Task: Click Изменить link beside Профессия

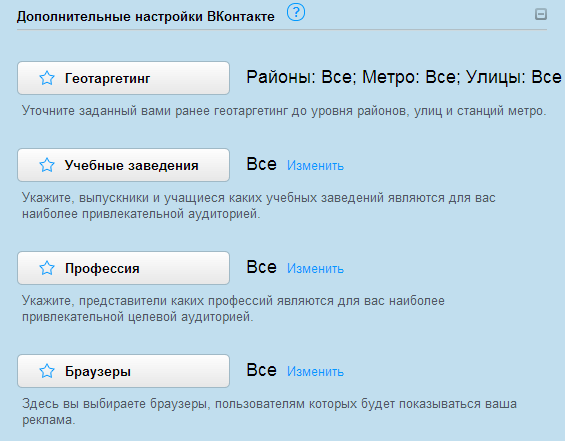Action: 315,269
